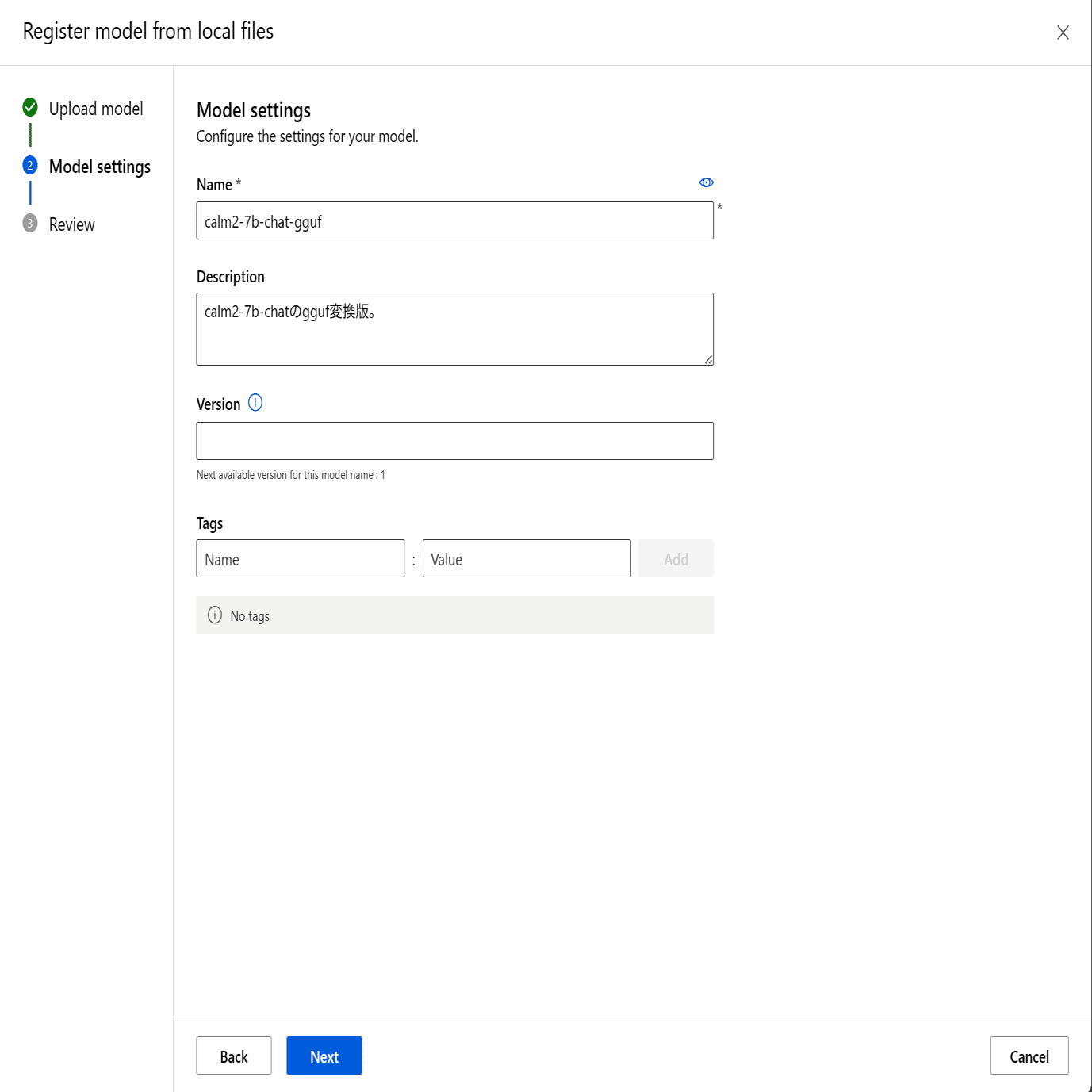The image size is (1092, 1092).
Task: Proceed with the Next button
Action: pyautogui.click(x=324, y=1056)
